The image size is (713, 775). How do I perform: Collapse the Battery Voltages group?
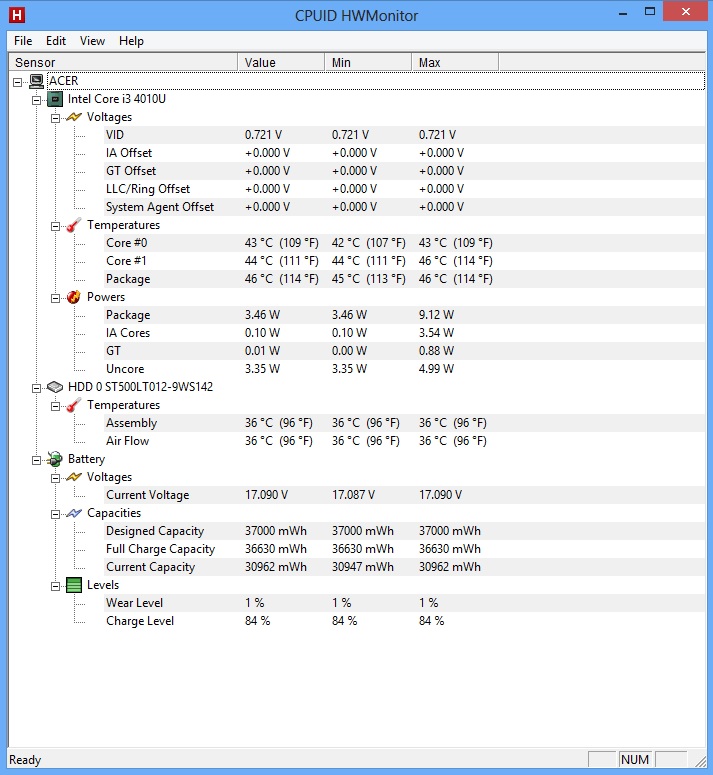[x=55, y=478]
